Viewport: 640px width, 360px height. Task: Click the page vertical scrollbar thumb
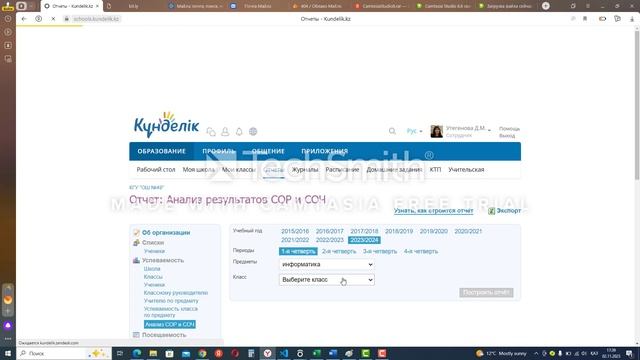click(637, 104)
